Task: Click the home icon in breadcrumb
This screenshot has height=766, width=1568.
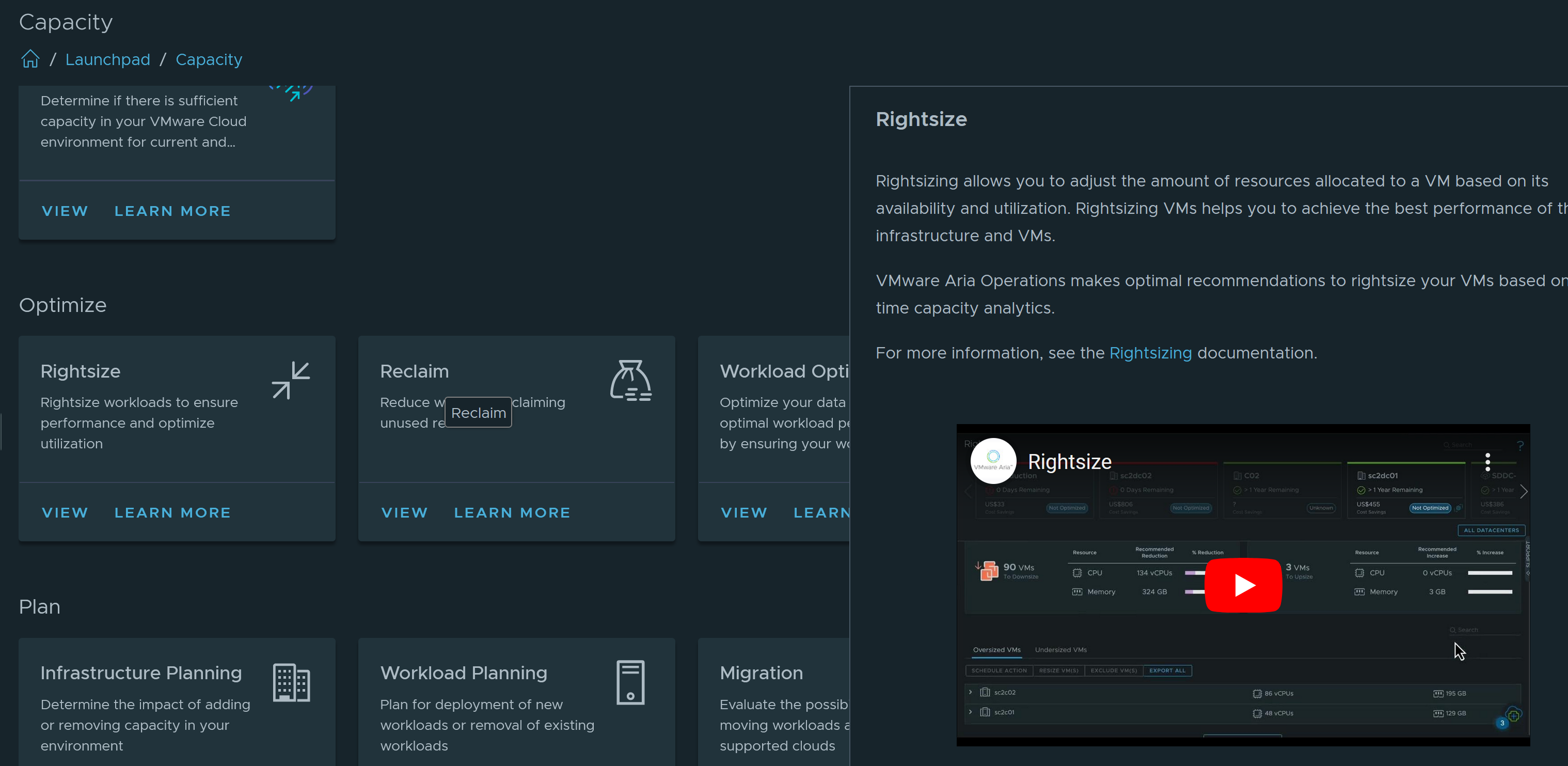Action: coord(30,59)
